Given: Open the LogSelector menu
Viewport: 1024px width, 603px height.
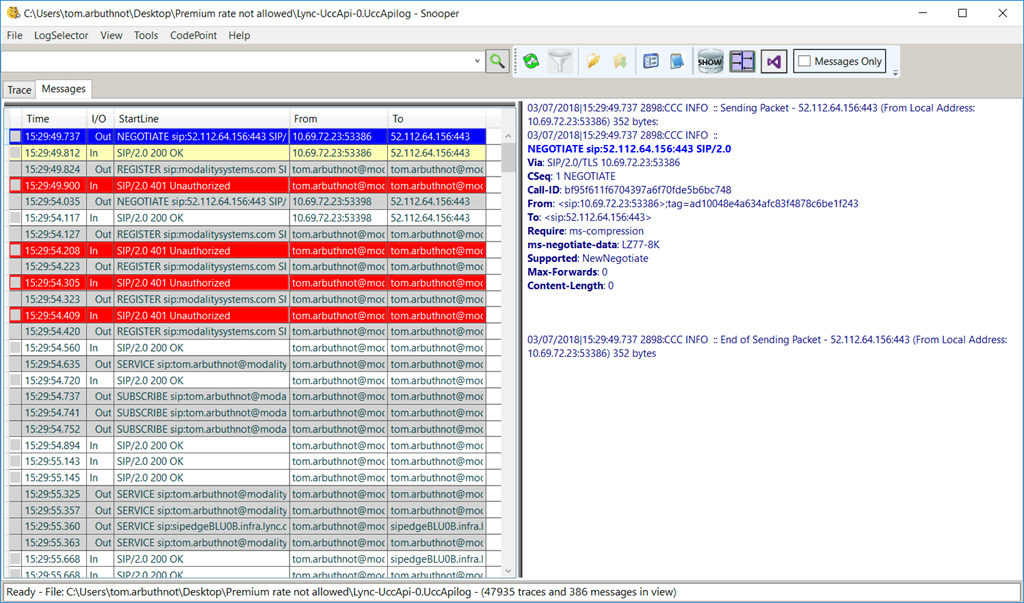Looking at the screenshot, I should point(60,35).
